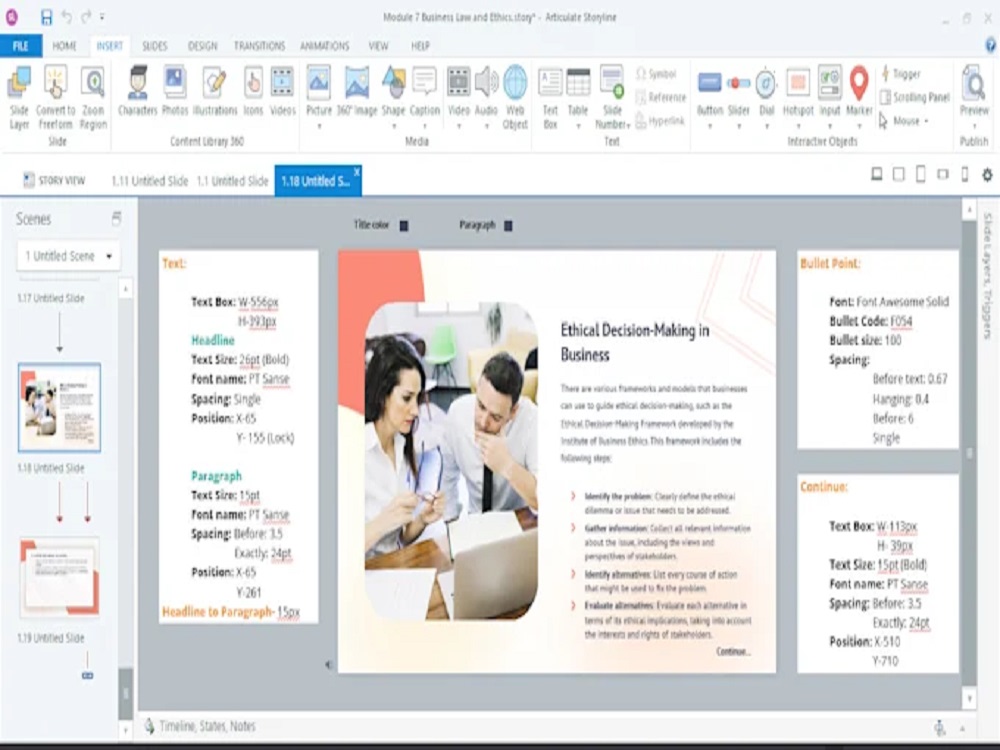The height and width of the screenshot is (750, 1000).
Task: Insert a Caption
Action: (424, 91)
